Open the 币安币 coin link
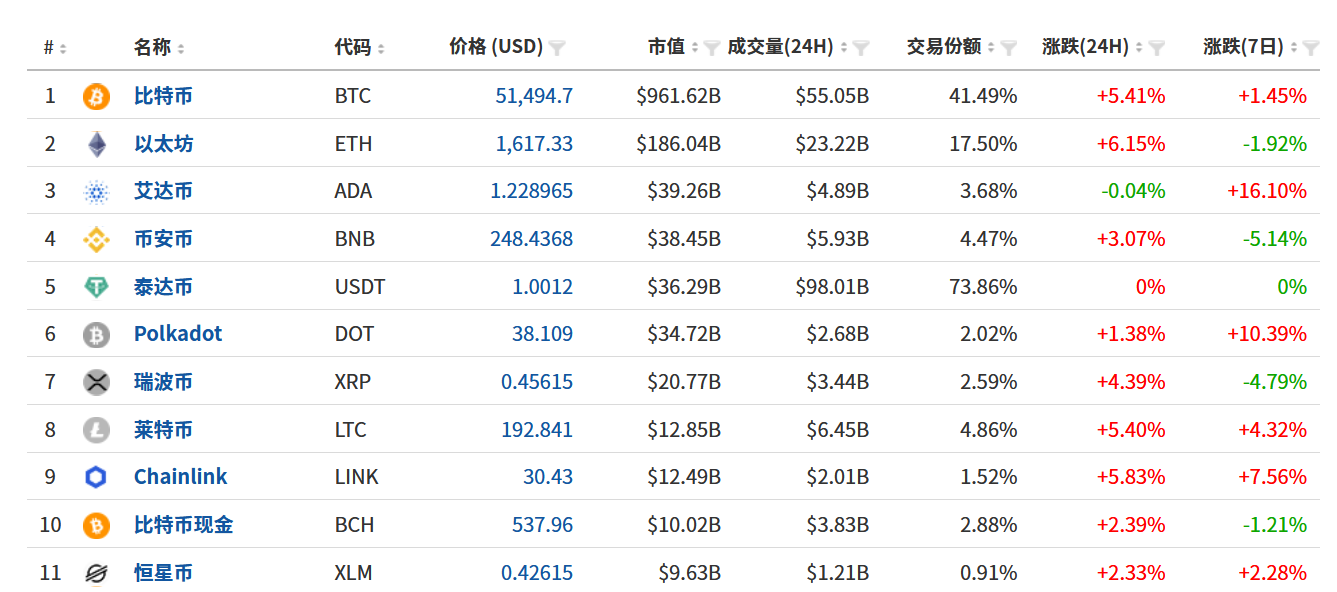Viewport: 1337px width, 592px height. [163, 239]
